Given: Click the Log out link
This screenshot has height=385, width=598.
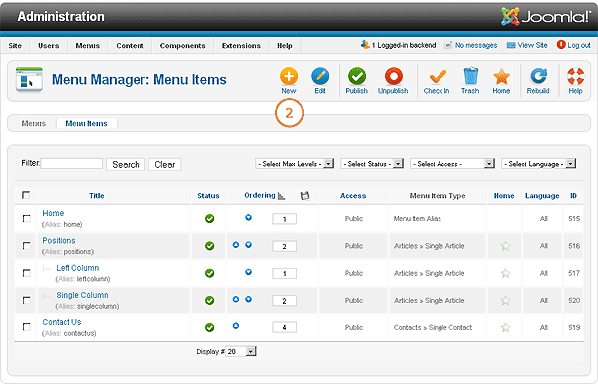Looking at the screenshot, I should point(574,45).
